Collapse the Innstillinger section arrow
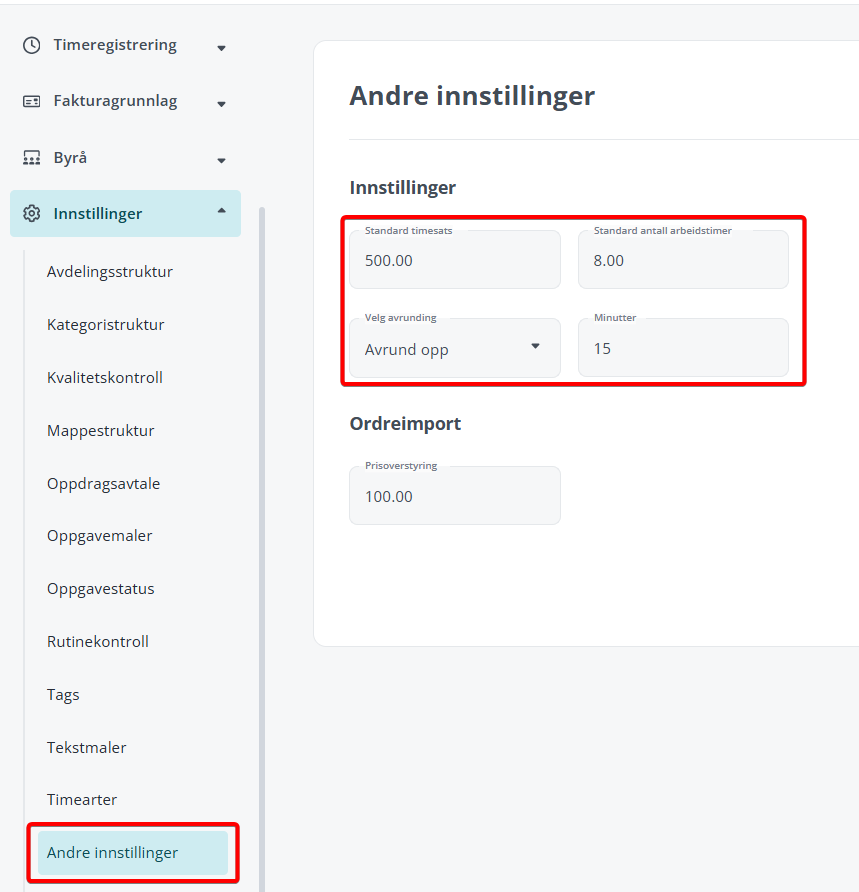The width and height of the screenshot is (859, 892). tap(222, 211)
